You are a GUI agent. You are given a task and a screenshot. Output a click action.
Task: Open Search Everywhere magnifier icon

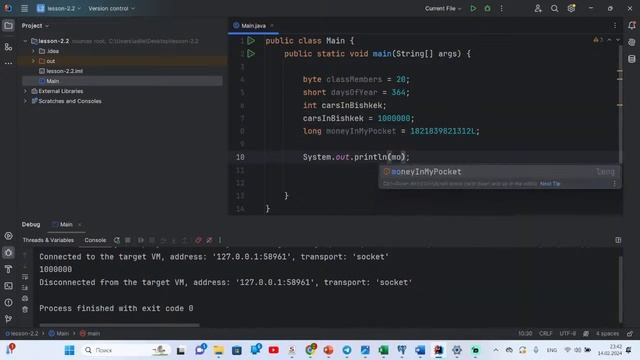click(x=554, y=8)
